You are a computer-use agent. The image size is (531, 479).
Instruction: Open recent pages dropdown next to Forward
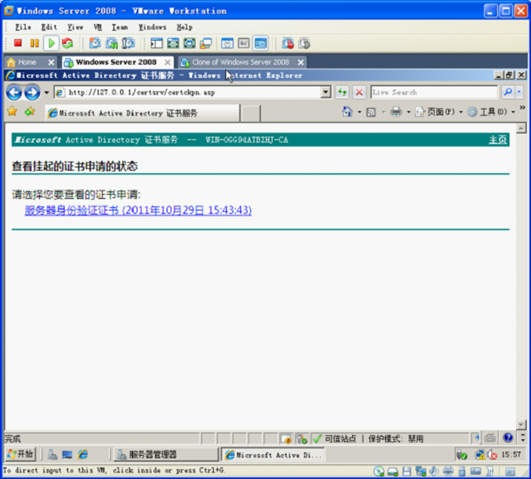point(46,92)
